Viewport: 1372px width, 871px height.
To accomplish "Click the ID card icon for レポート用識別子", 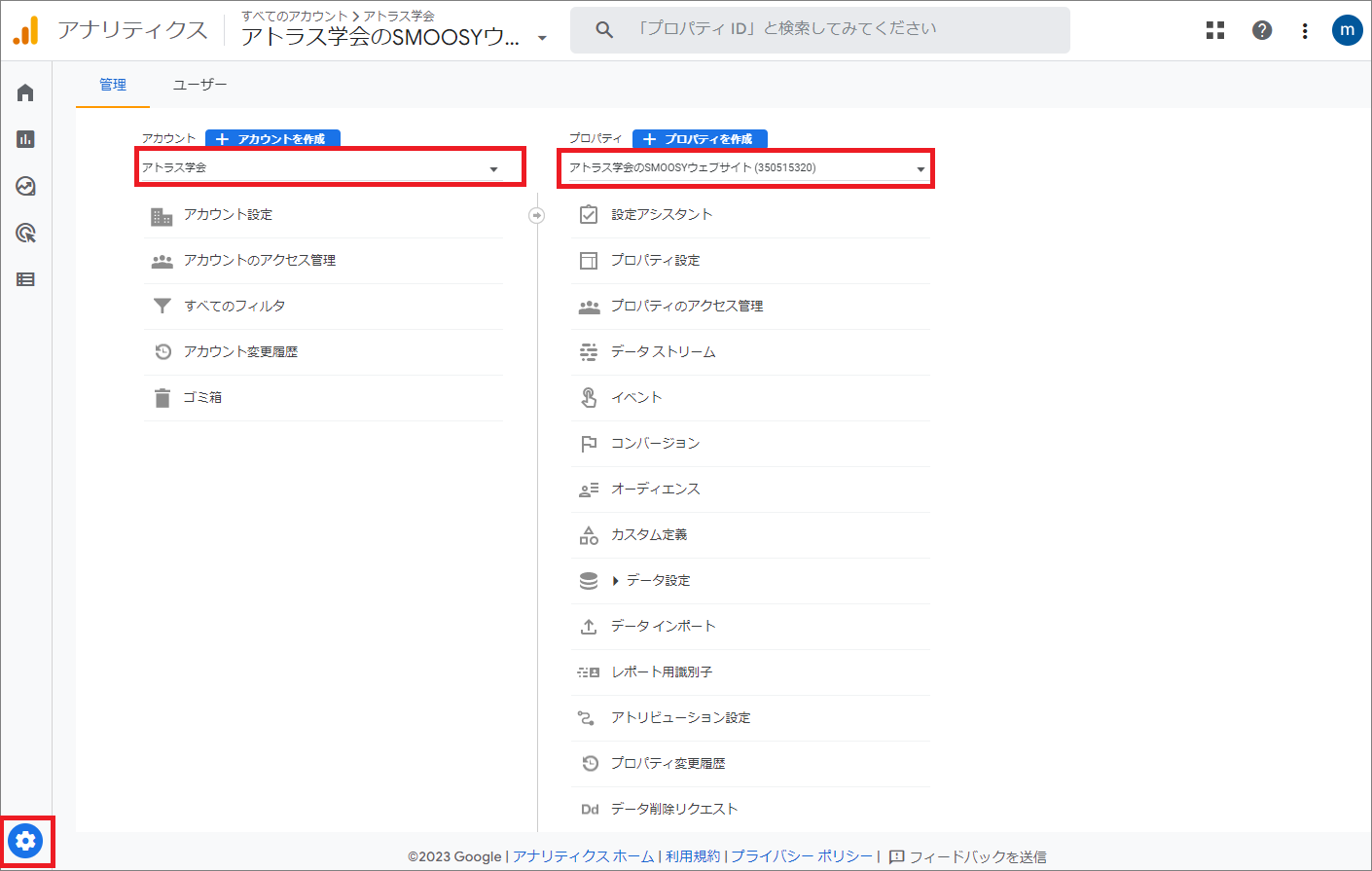I will pos(589,672).
